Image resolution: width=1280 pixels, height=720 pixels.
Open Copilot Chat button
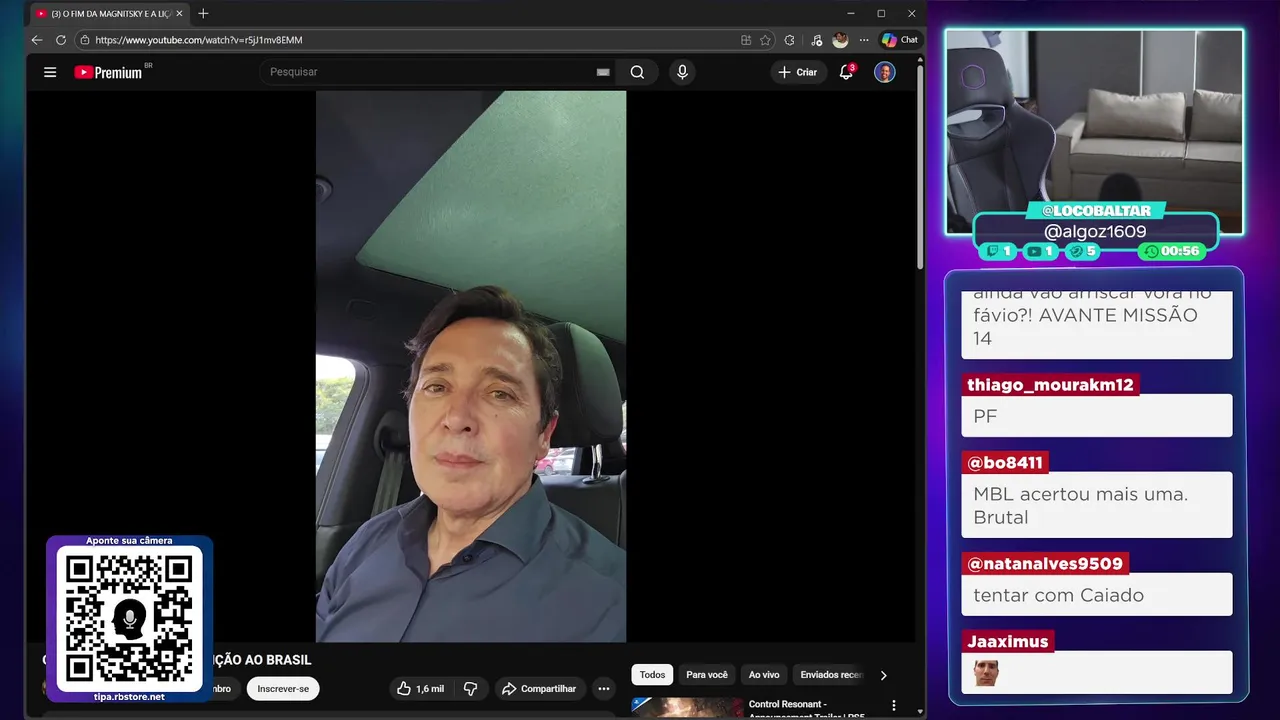point(900,40)
